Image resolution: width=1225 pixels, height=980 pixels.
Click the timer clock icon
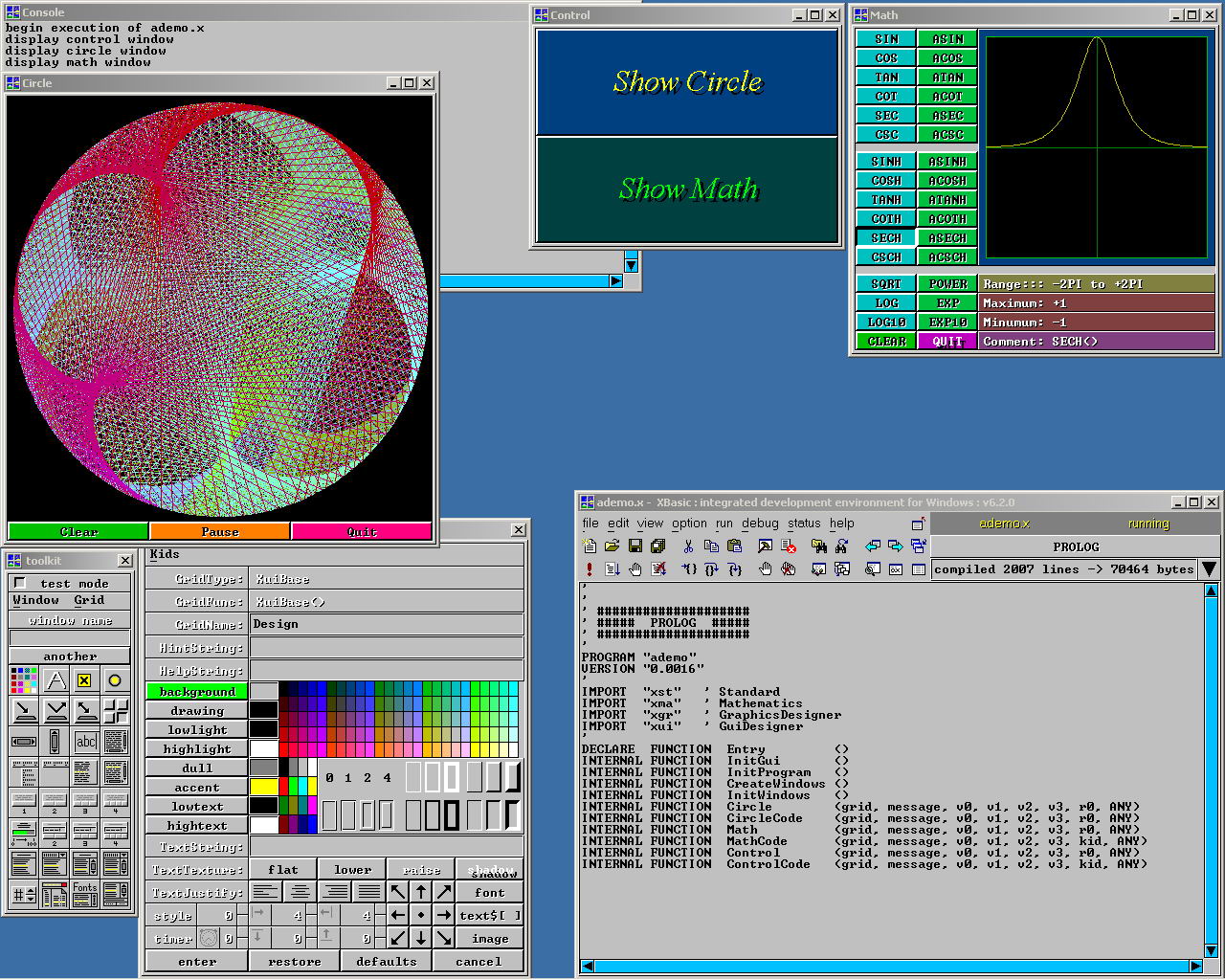(208, 939)
